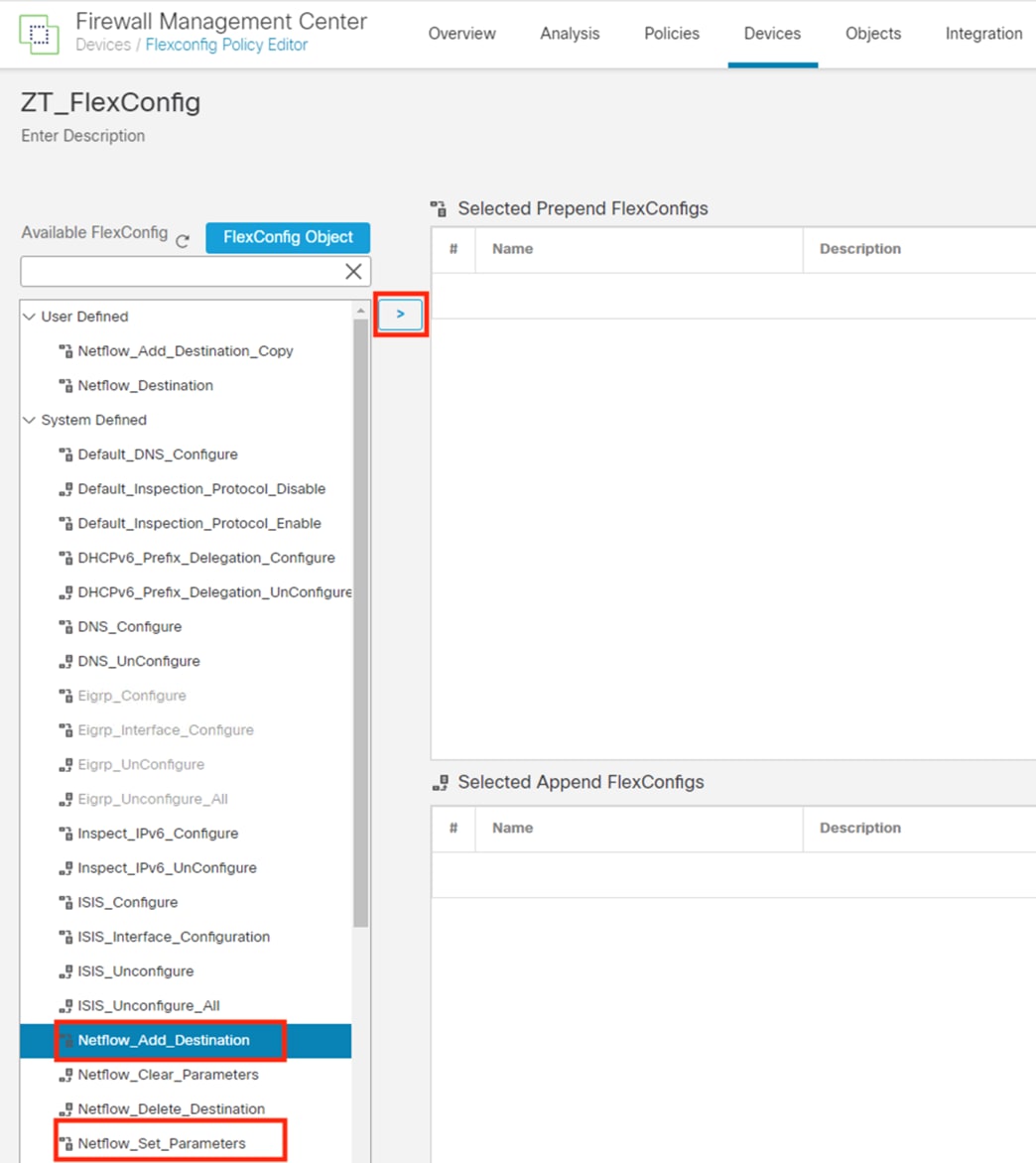Click the Name column header in Append table
The width and height of the screenshot is (1036, 1163).
(x=512, y=829)
